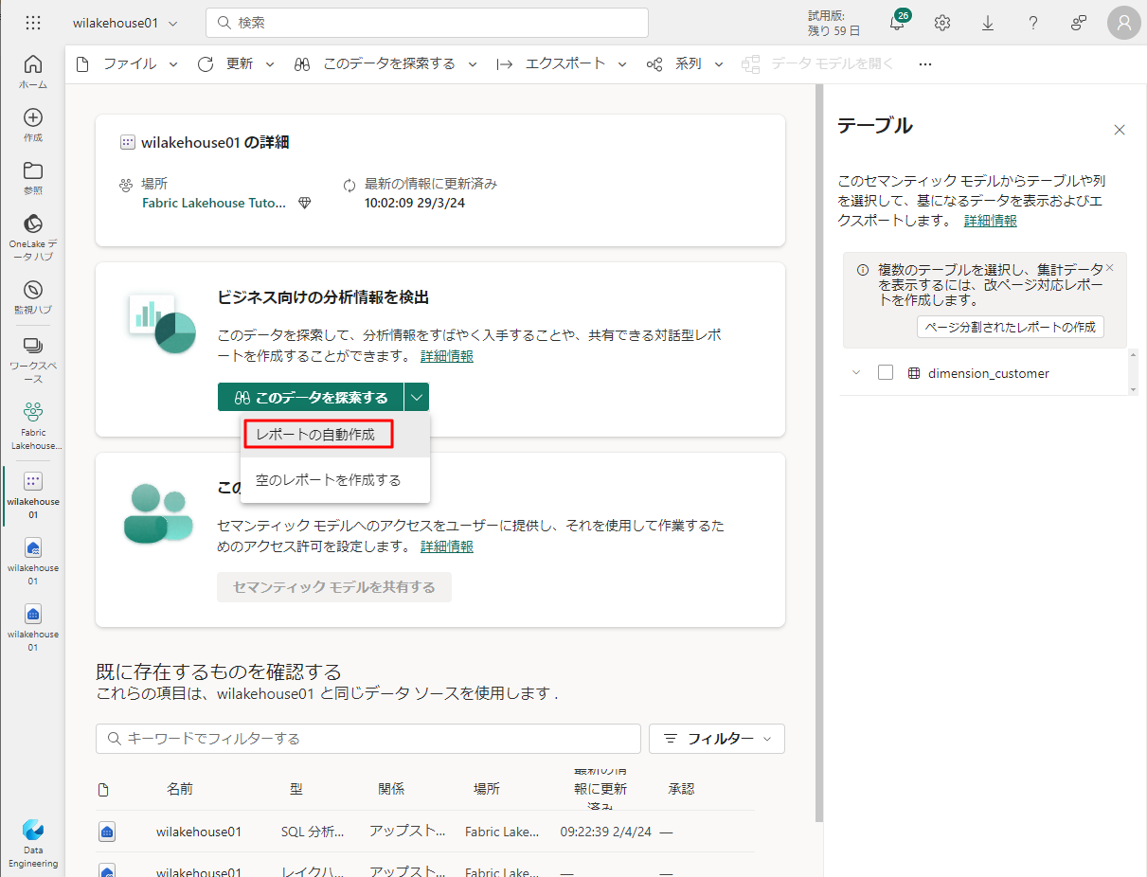The height and width of the screenshot is (877, 1147).
Task: Open wilakehouse01 in the SQL 分析 row
Action: pos(198,832)
